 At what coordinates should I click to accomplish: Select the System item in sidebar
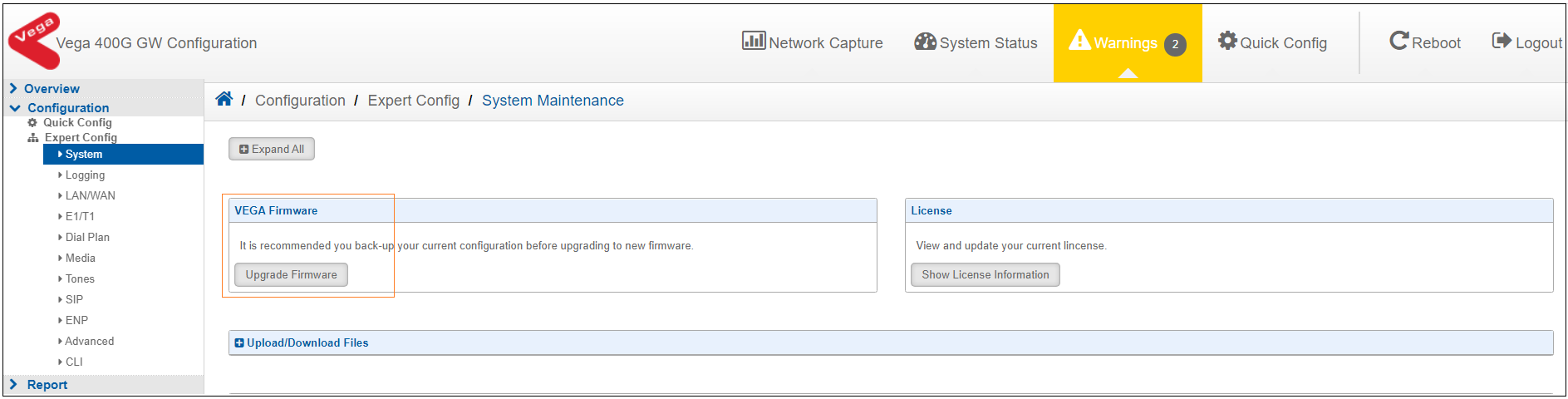click(x=123, y=155)
